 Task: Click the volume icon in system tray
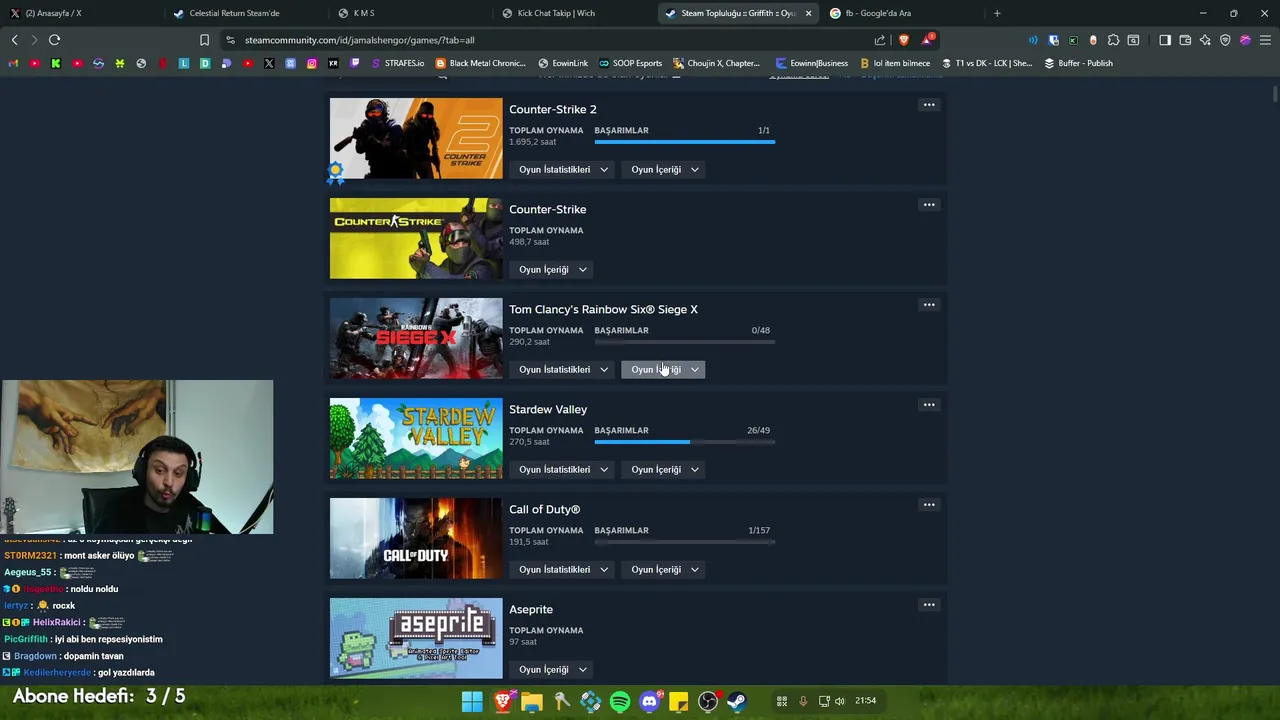tap(839, 701)
